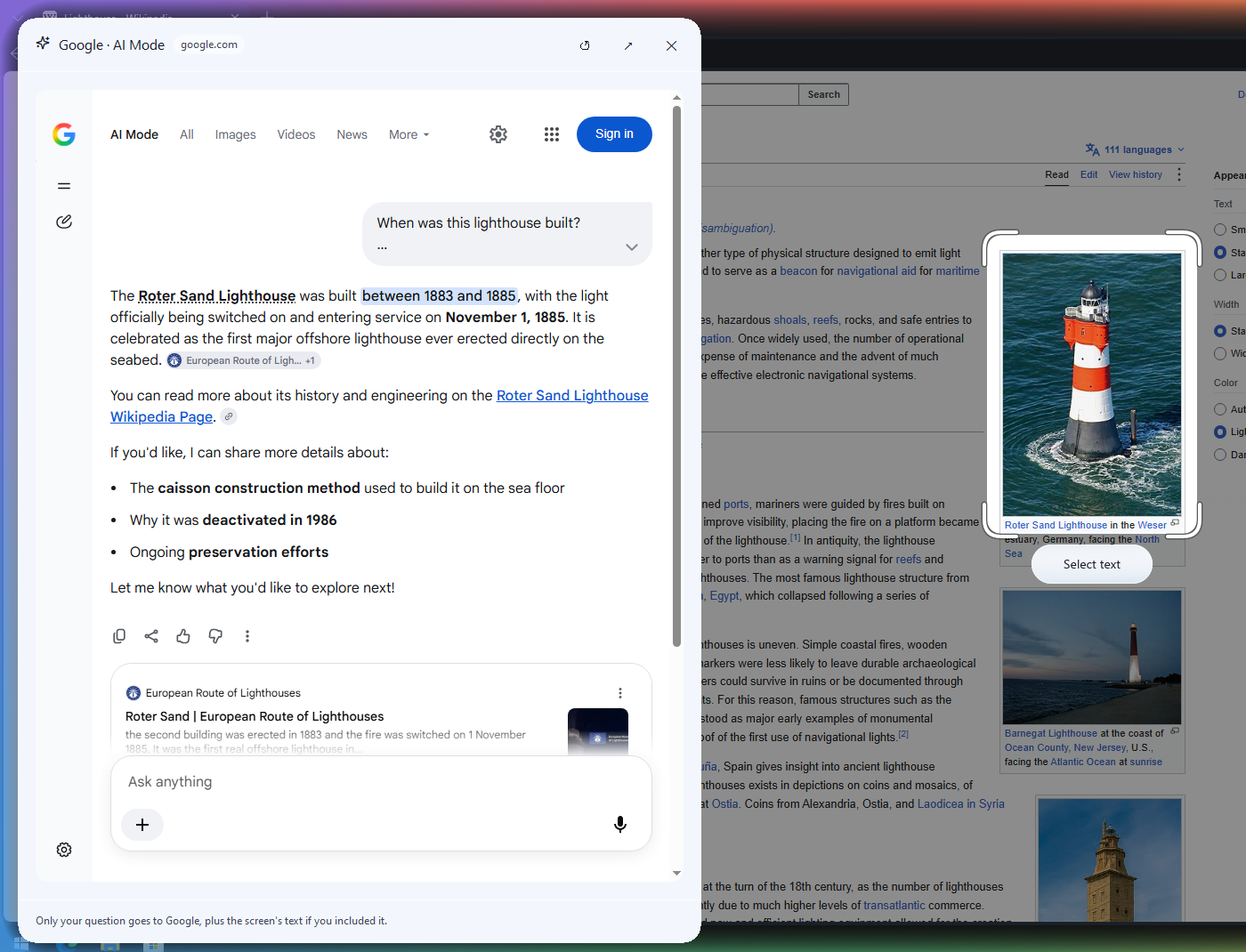Viewport: 1246px width, 952px height.
Task: Open the Roter Sand European Route card title
Action: (x=255, y=716)
